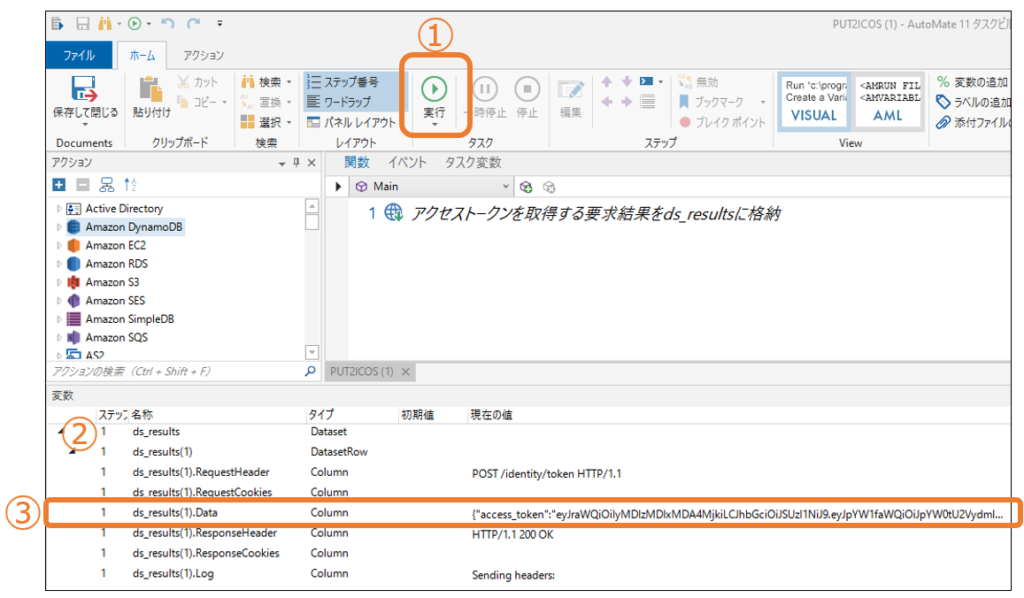This screenshot has width=1024, height=598.
Task: Click the sort A-Z icon in アクション panel
Action: point(130,185)
